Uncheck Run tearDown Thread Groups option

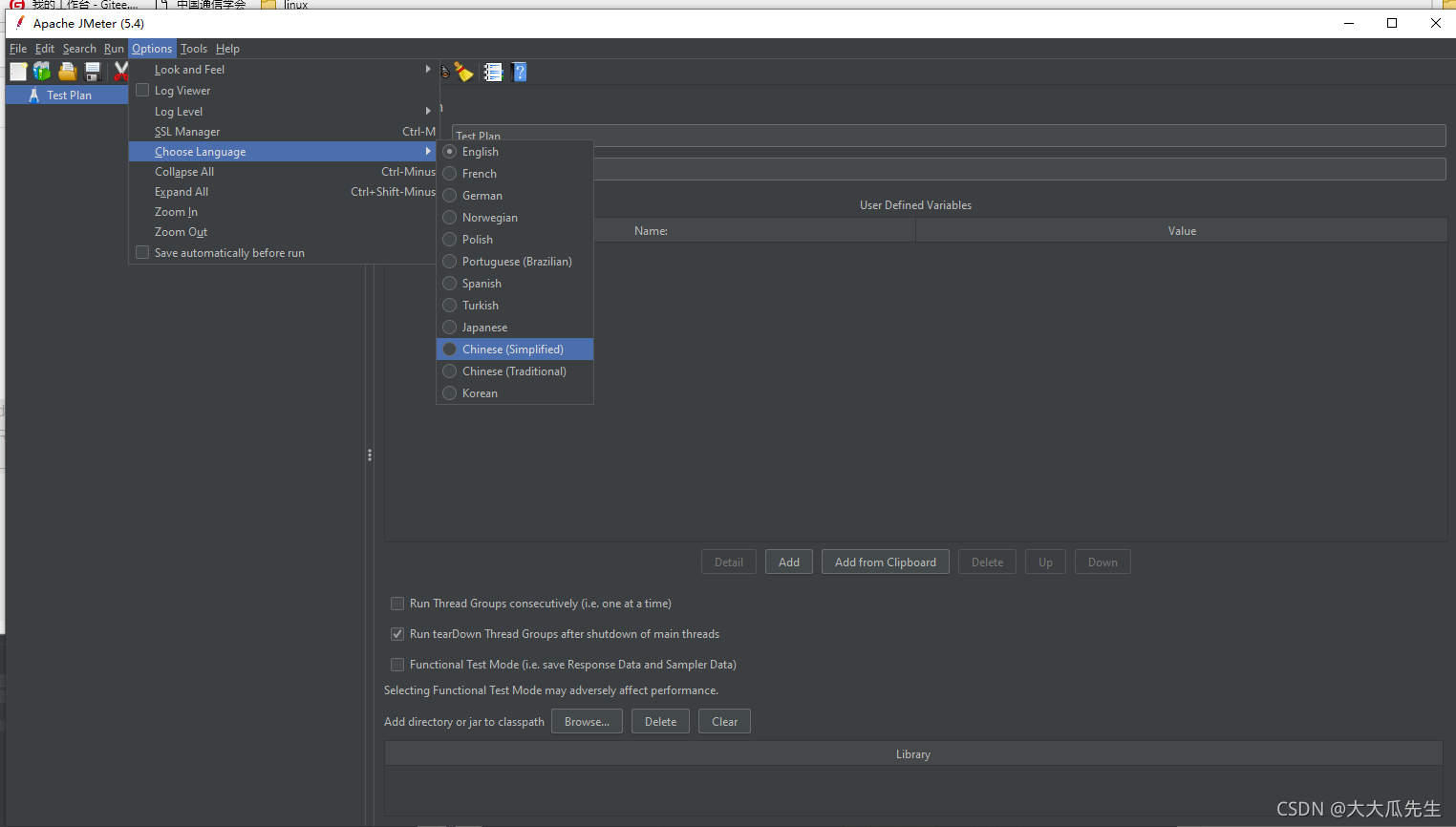point(397,634)
